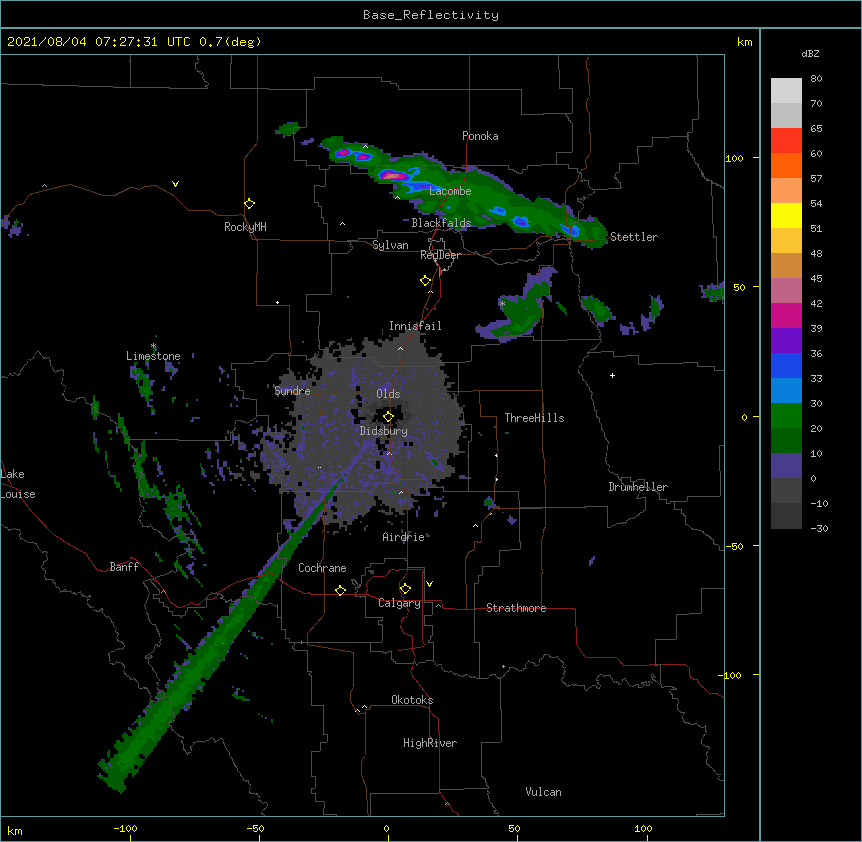
Task: Click the -30 value on dBZ scale
Action: point(819,528)
